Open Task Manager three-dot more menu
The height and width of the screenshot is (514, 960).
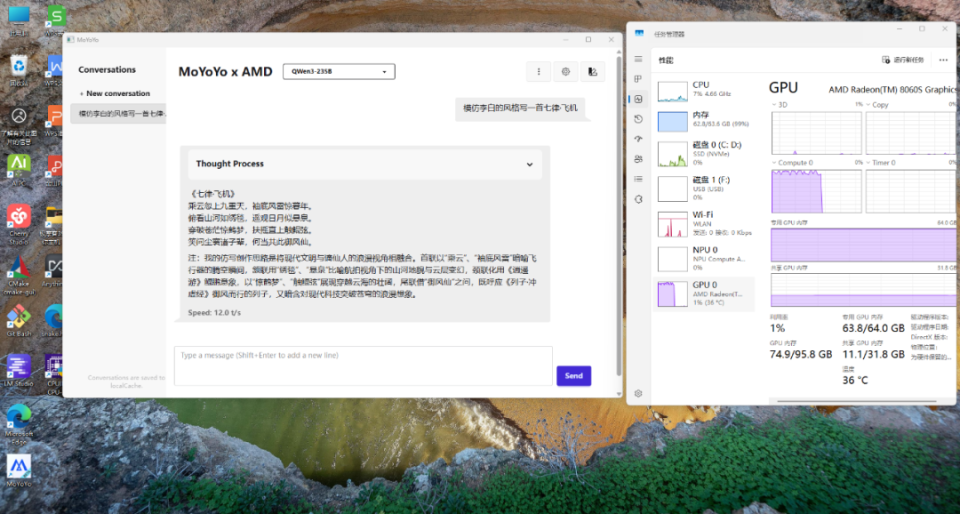(943, 60)
